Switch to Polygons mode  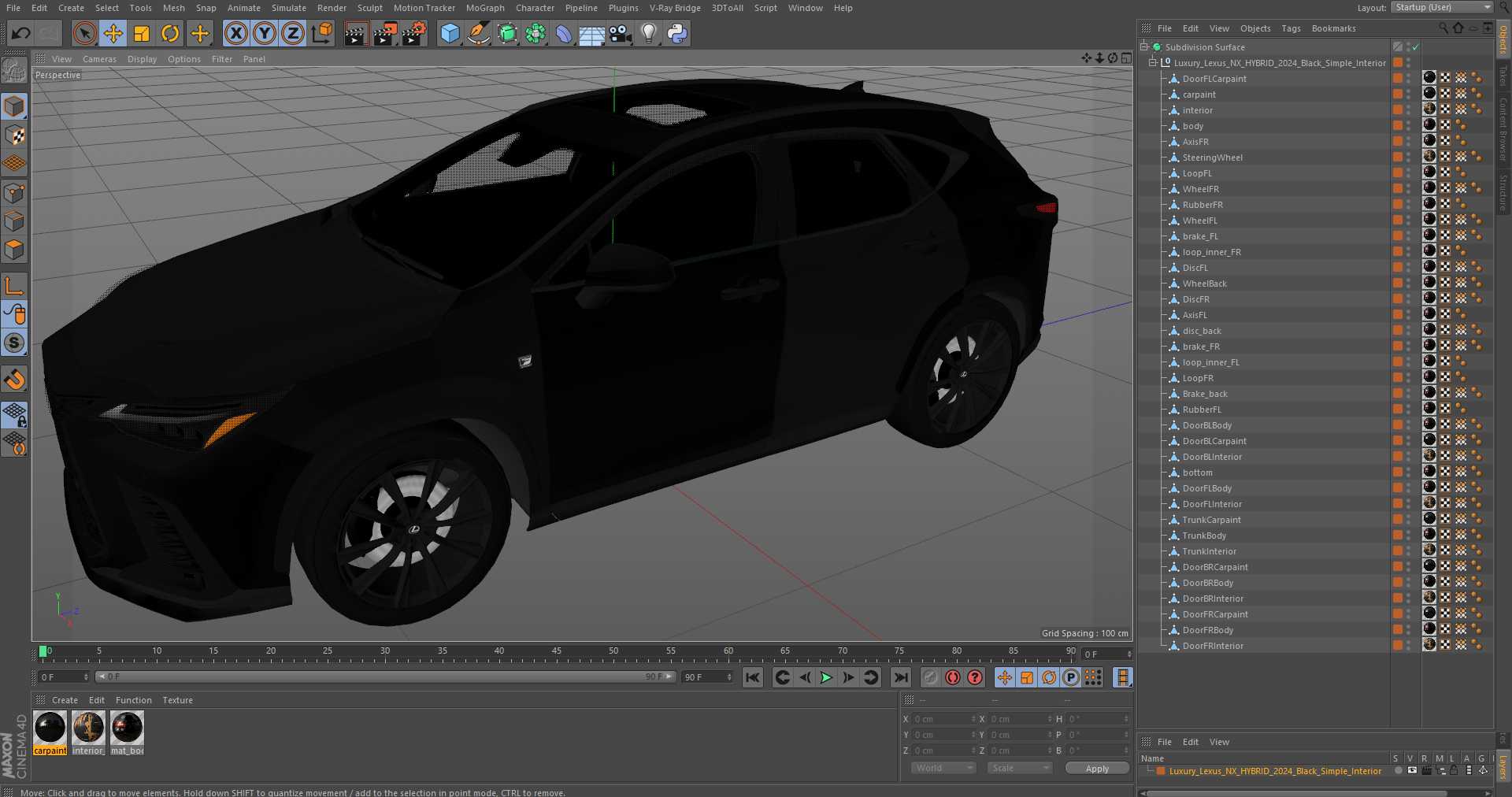coord(14,250)
